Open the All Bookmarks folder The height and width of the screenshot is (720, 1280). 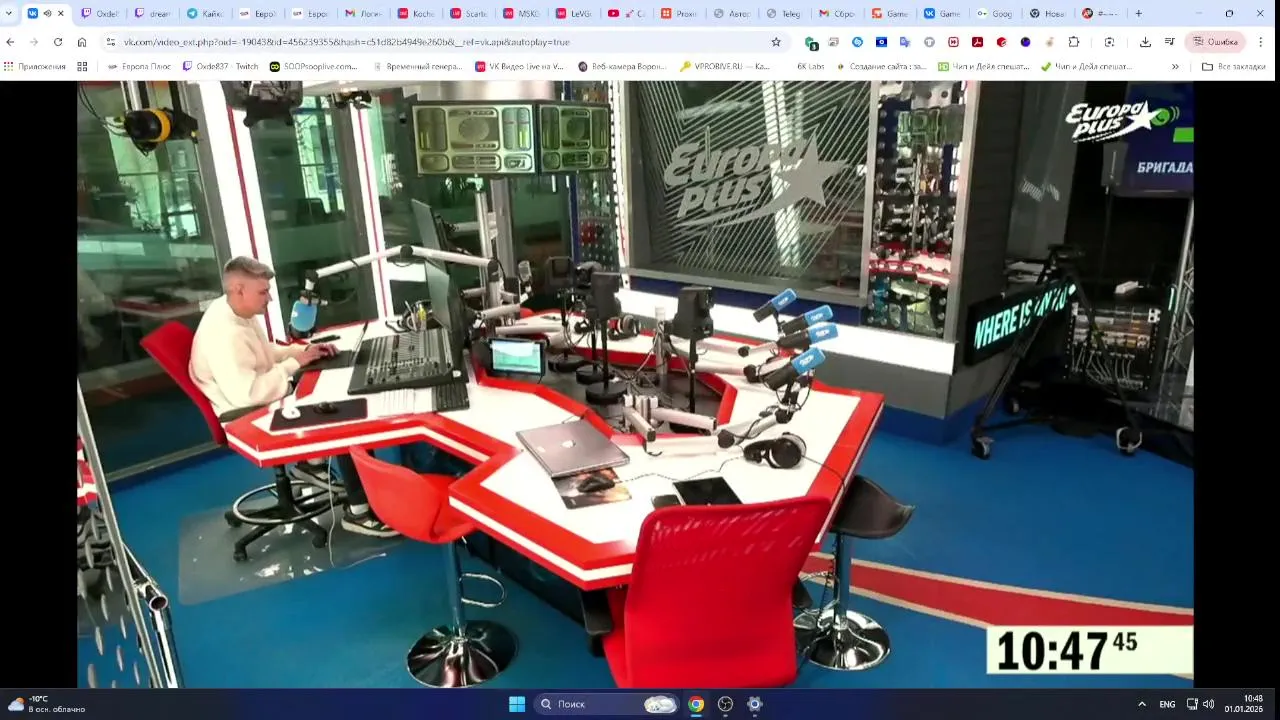pyautogui.click(x=1234, y=67)
